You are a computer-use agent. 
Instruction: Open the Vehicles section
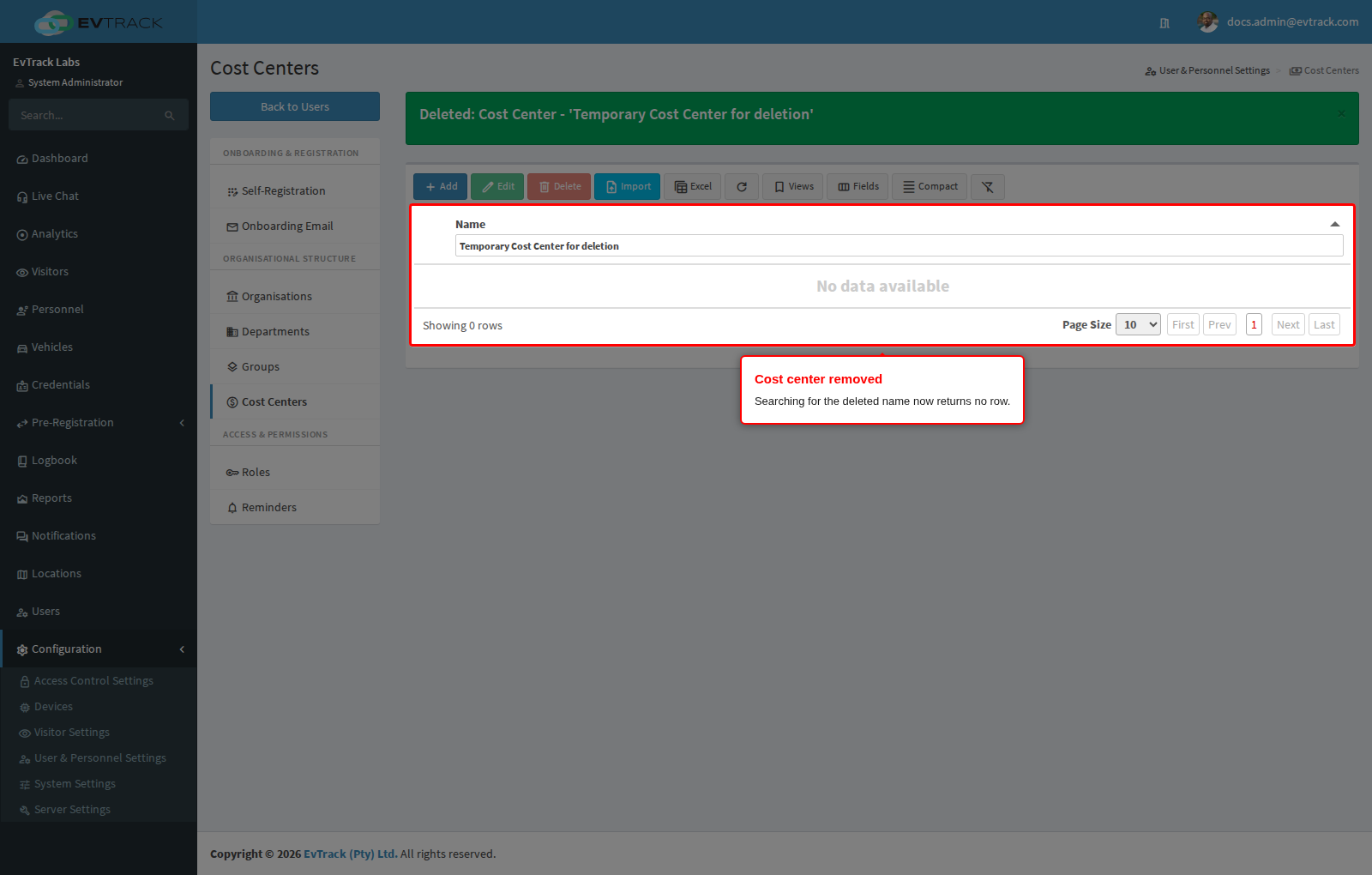click(99, 347)
